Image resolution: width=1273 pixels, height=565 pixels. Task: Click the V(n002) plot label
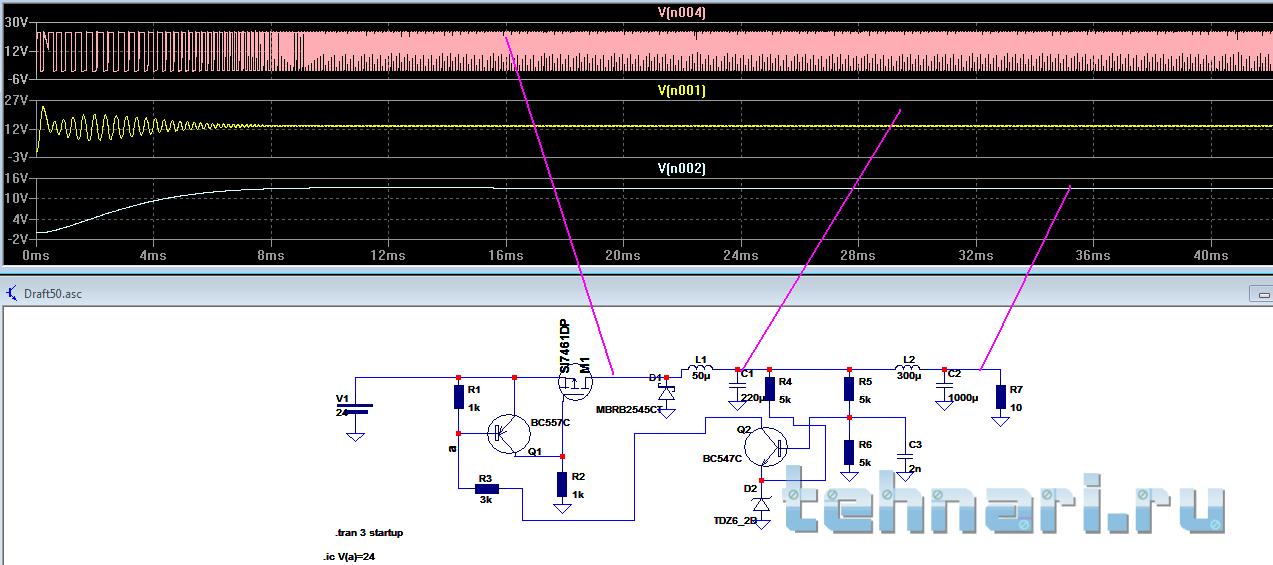(681, 169)
